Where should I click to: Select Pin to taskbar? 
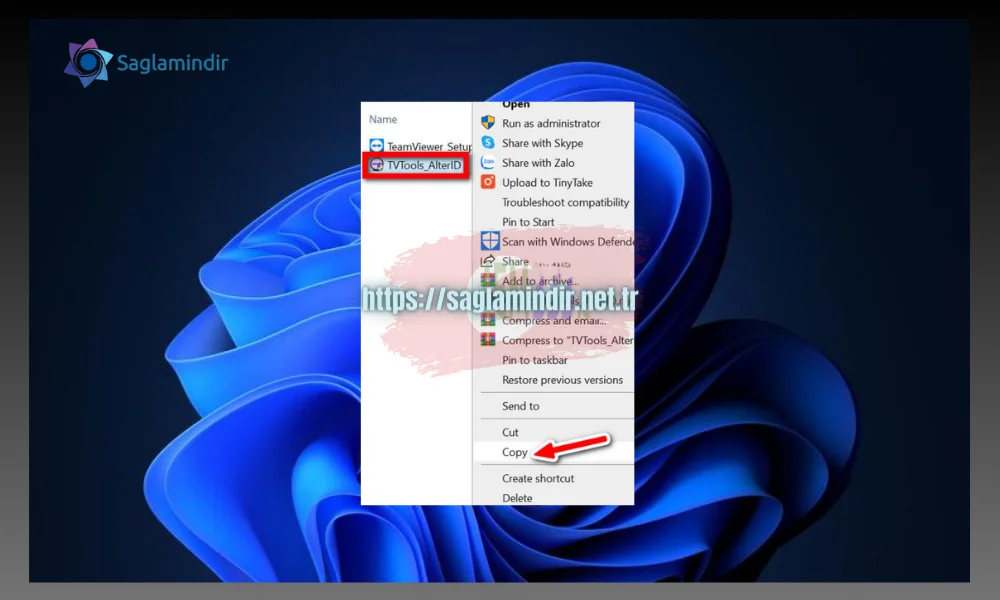pos(534,360)
